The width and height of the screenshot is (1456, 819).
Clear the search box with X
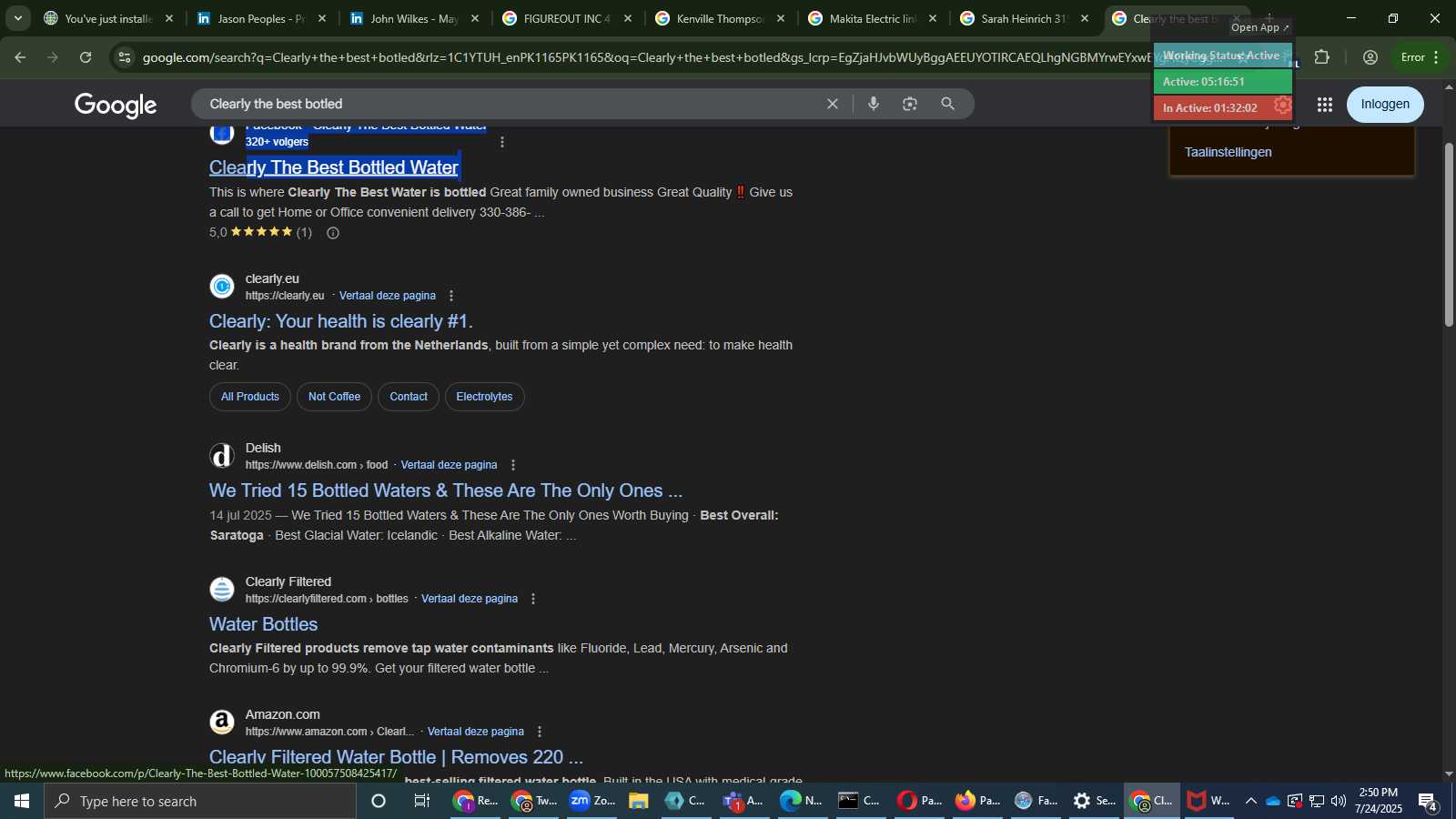tap(832, 104)
